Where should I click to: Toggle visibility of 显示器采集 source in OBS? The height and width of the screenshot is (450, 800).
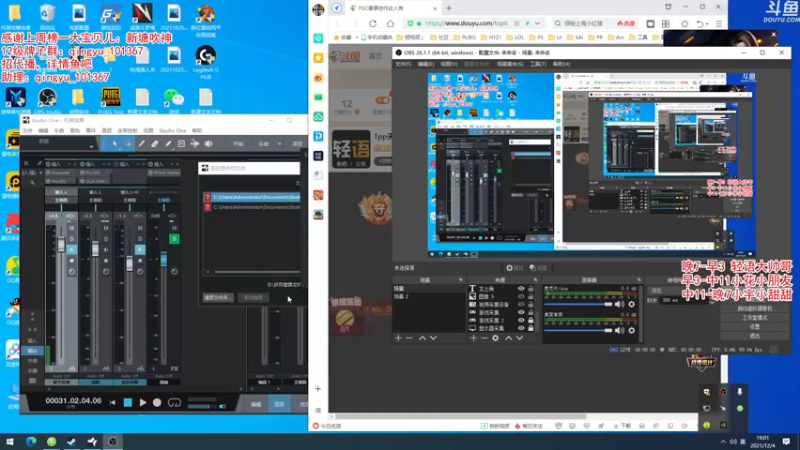(521, 328)
